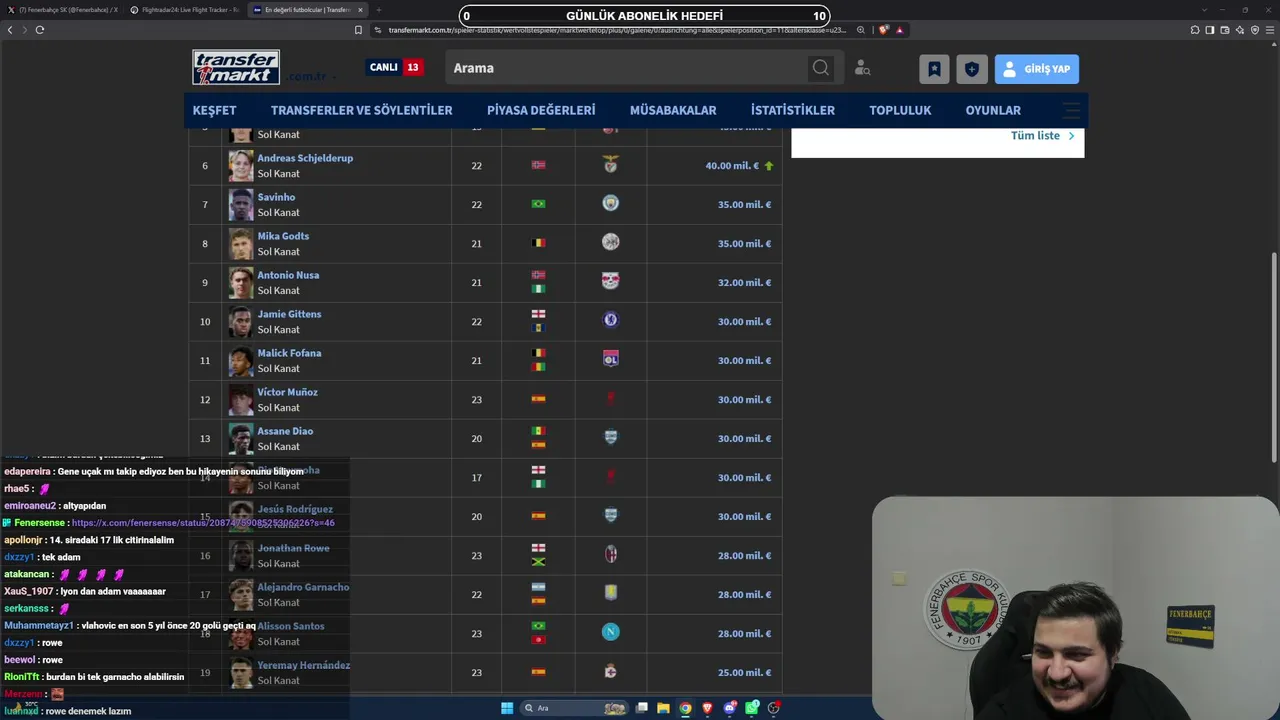Click Bologna crest in Jonathan Rowe row

coord(611,555)
